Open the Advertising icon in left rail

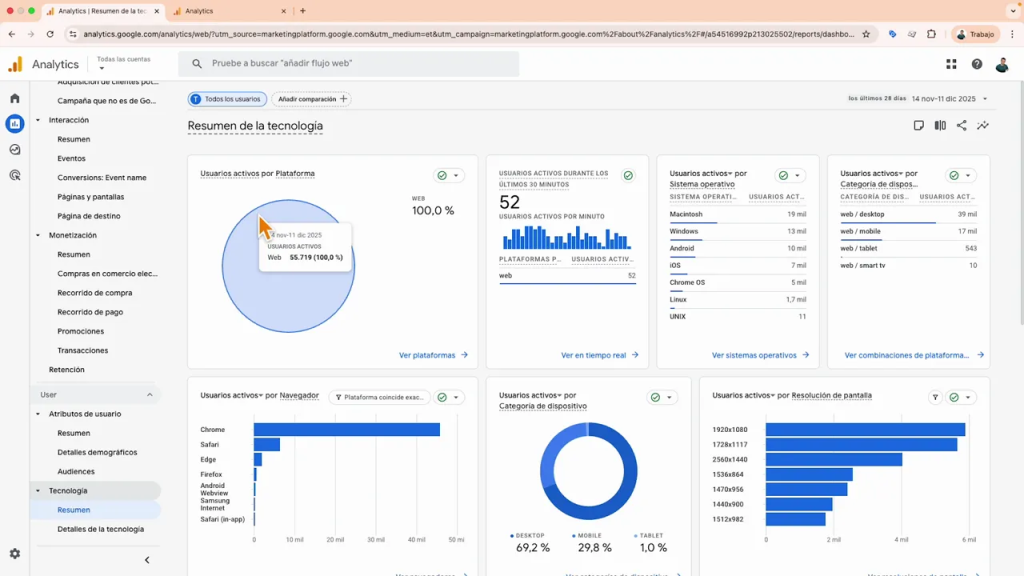coord(14,175)
